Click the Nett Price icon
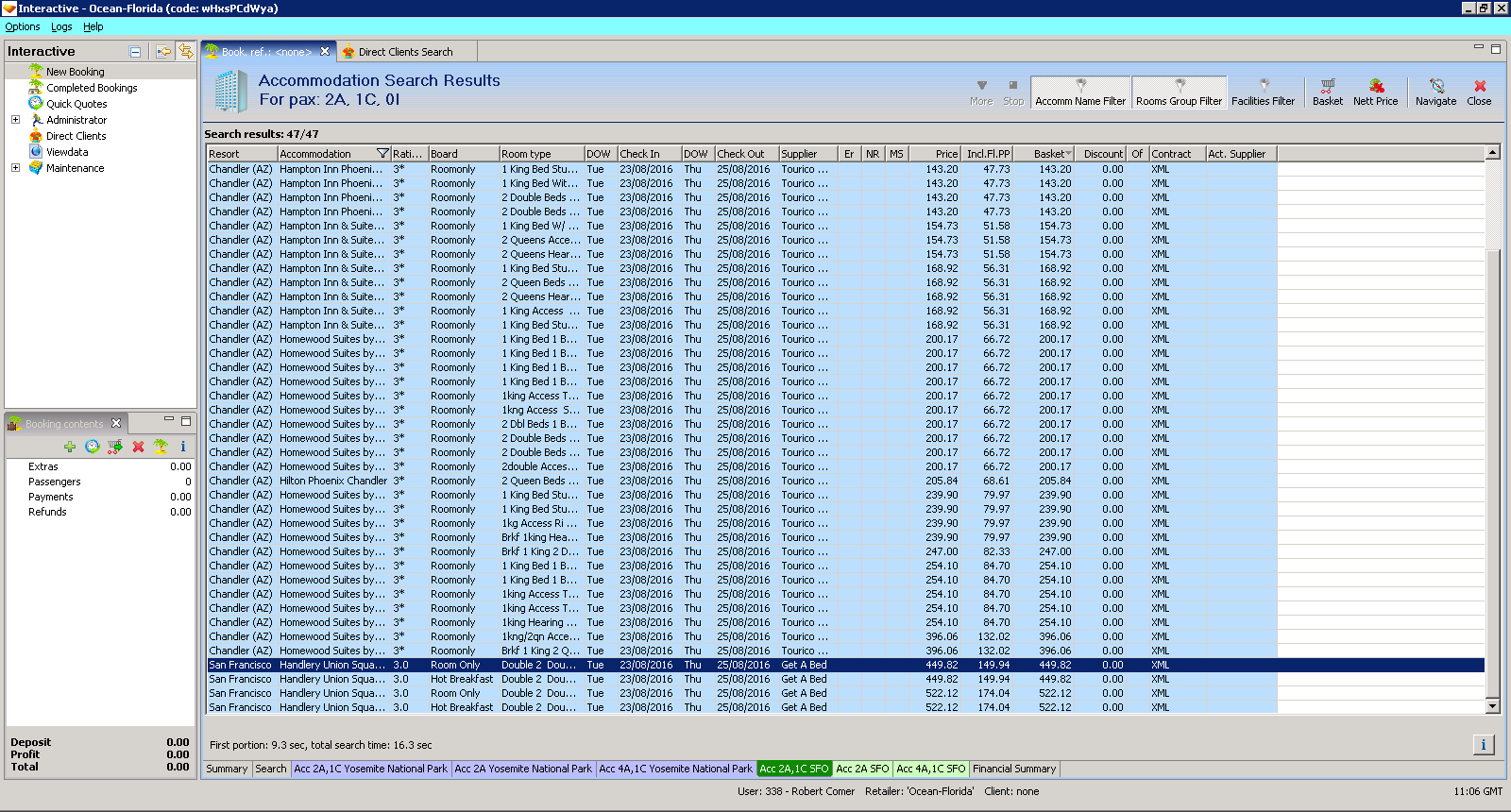The width and height of the screenshot is (1511, 812). coord(1375,92)
